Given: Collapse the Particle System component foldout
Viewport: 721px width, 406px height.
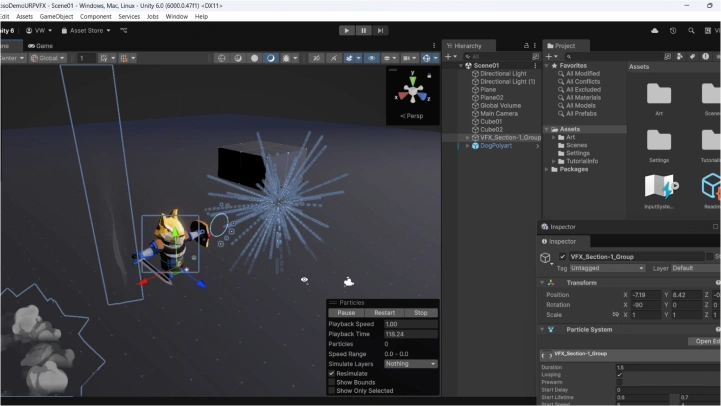Looking at the screenshot, I should 542,330.
